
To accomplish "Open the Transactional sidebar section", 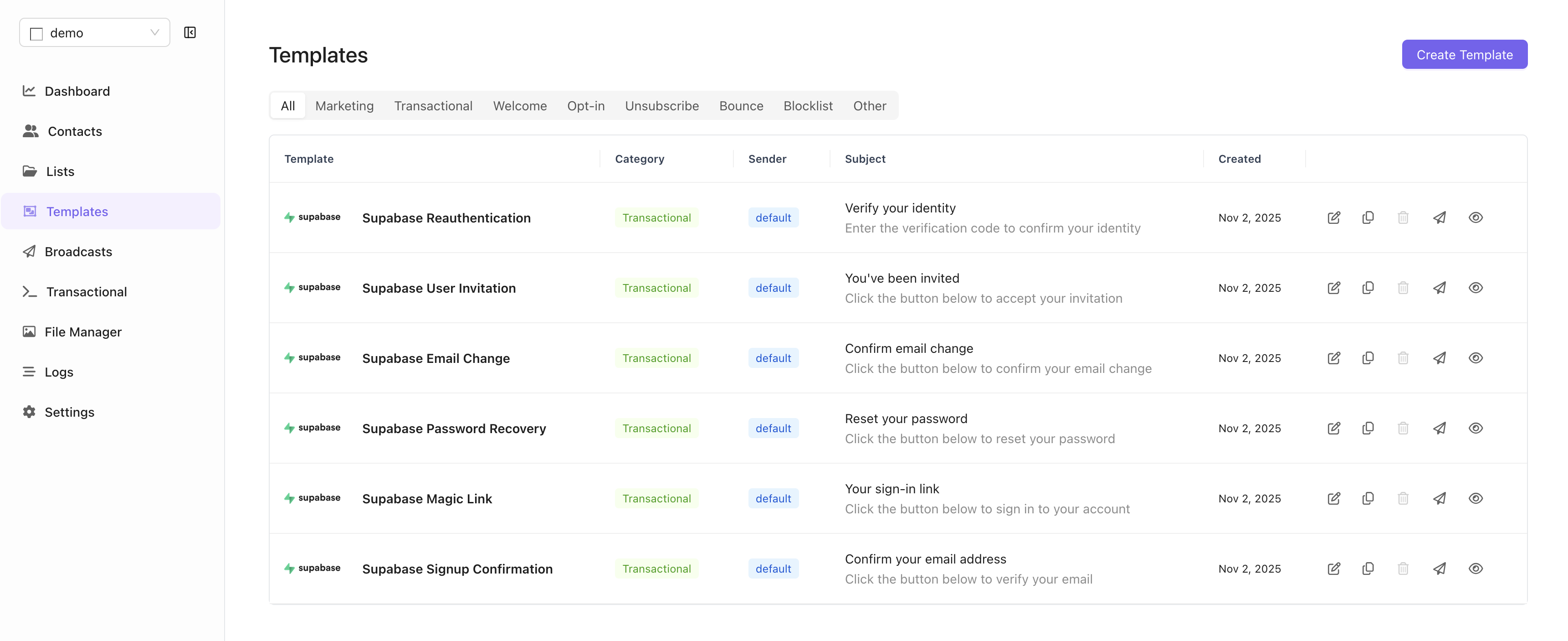I will click(87, 291).
